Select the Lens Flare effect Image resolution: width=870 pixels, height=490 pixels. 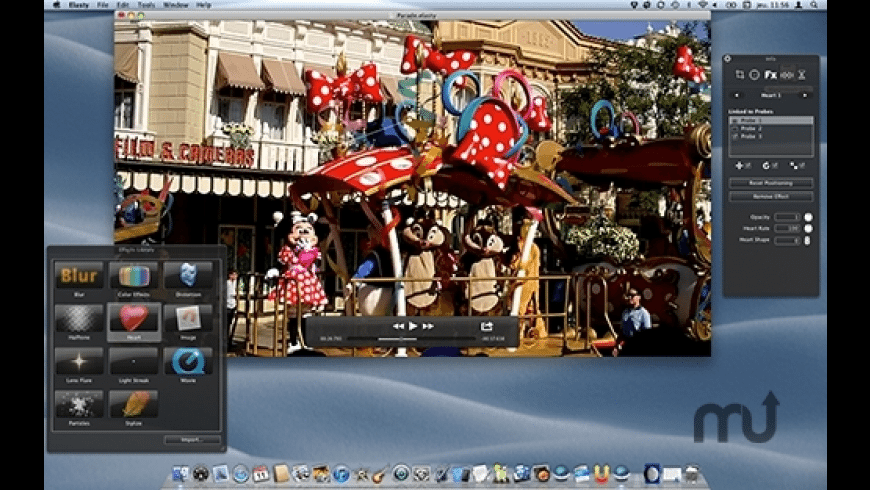[79, 361]
